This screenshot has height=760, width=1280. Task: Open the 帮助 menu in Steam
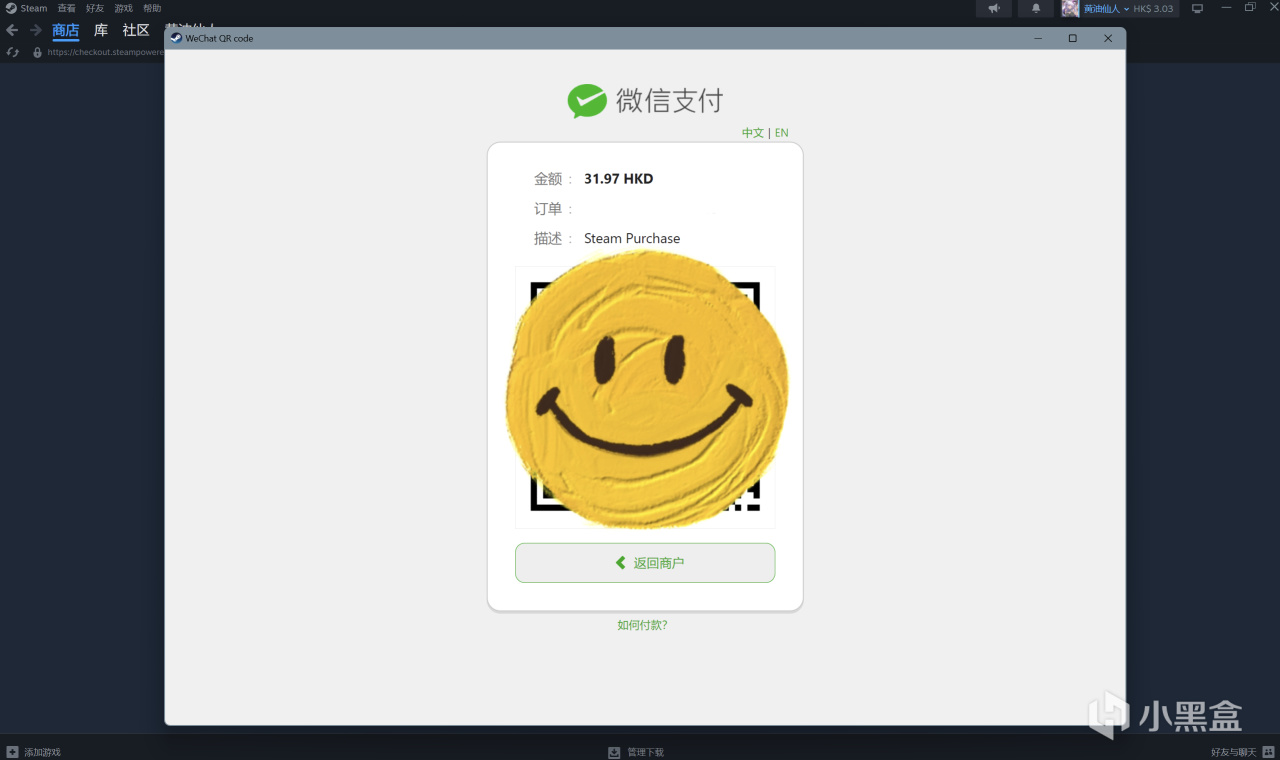coord(152,8)
